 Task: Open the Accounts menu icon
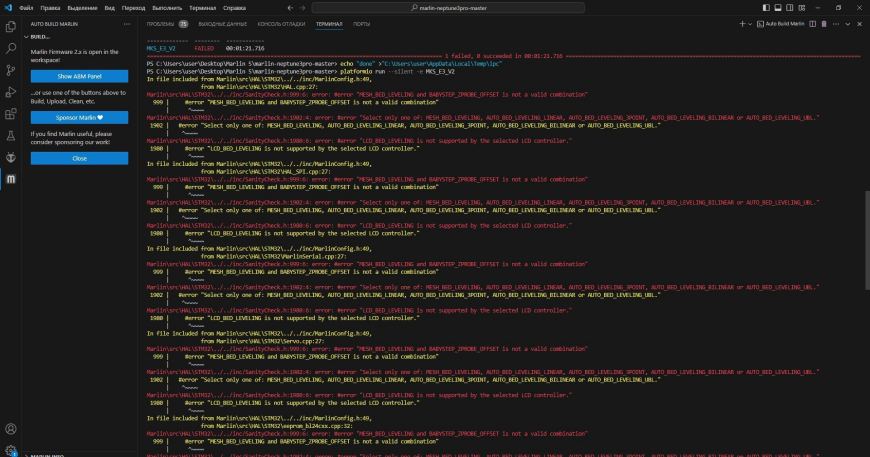(11, 429)
